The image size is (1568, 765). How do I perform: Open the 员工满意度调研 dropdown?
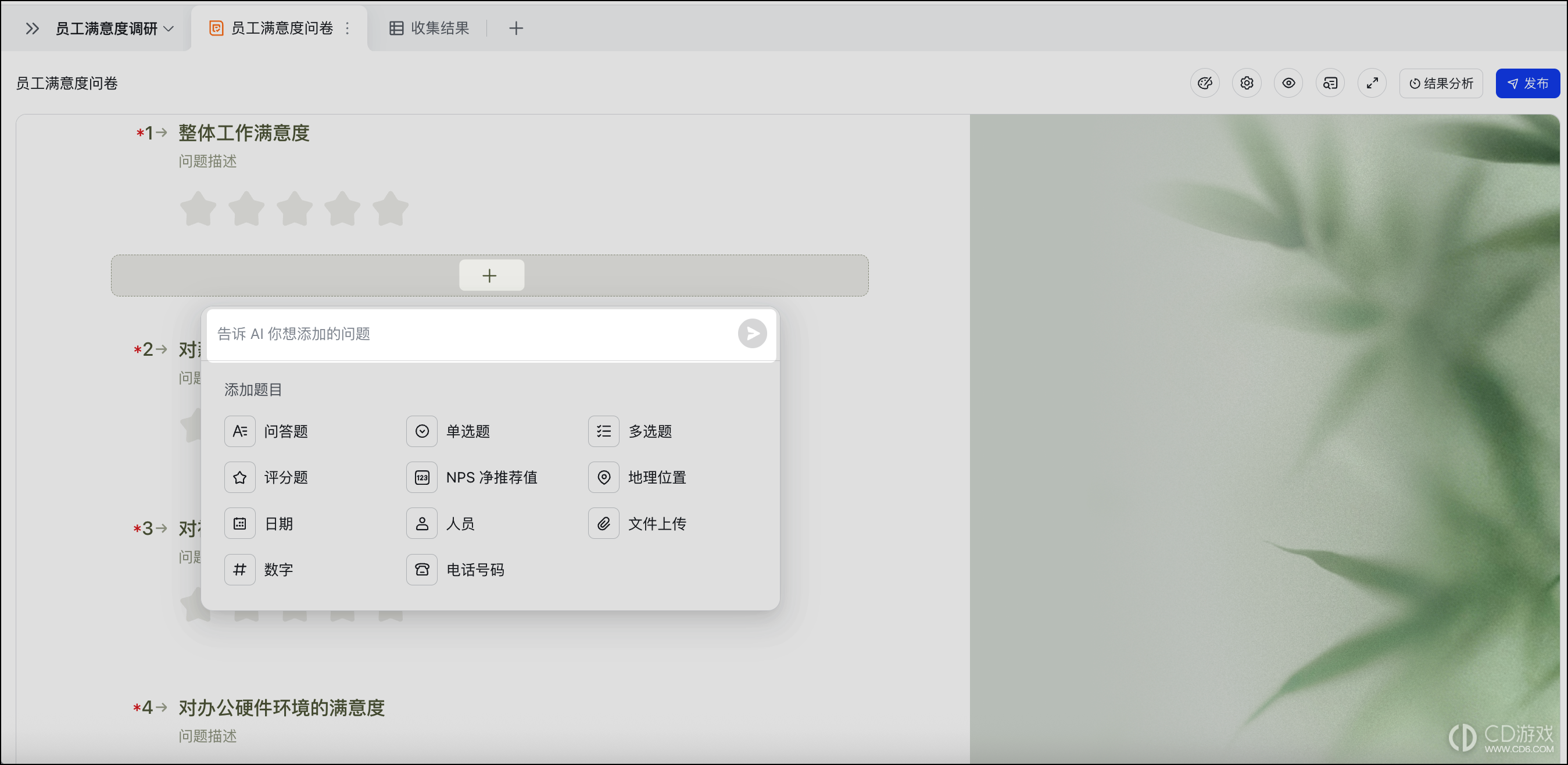(x=114, y=28)
